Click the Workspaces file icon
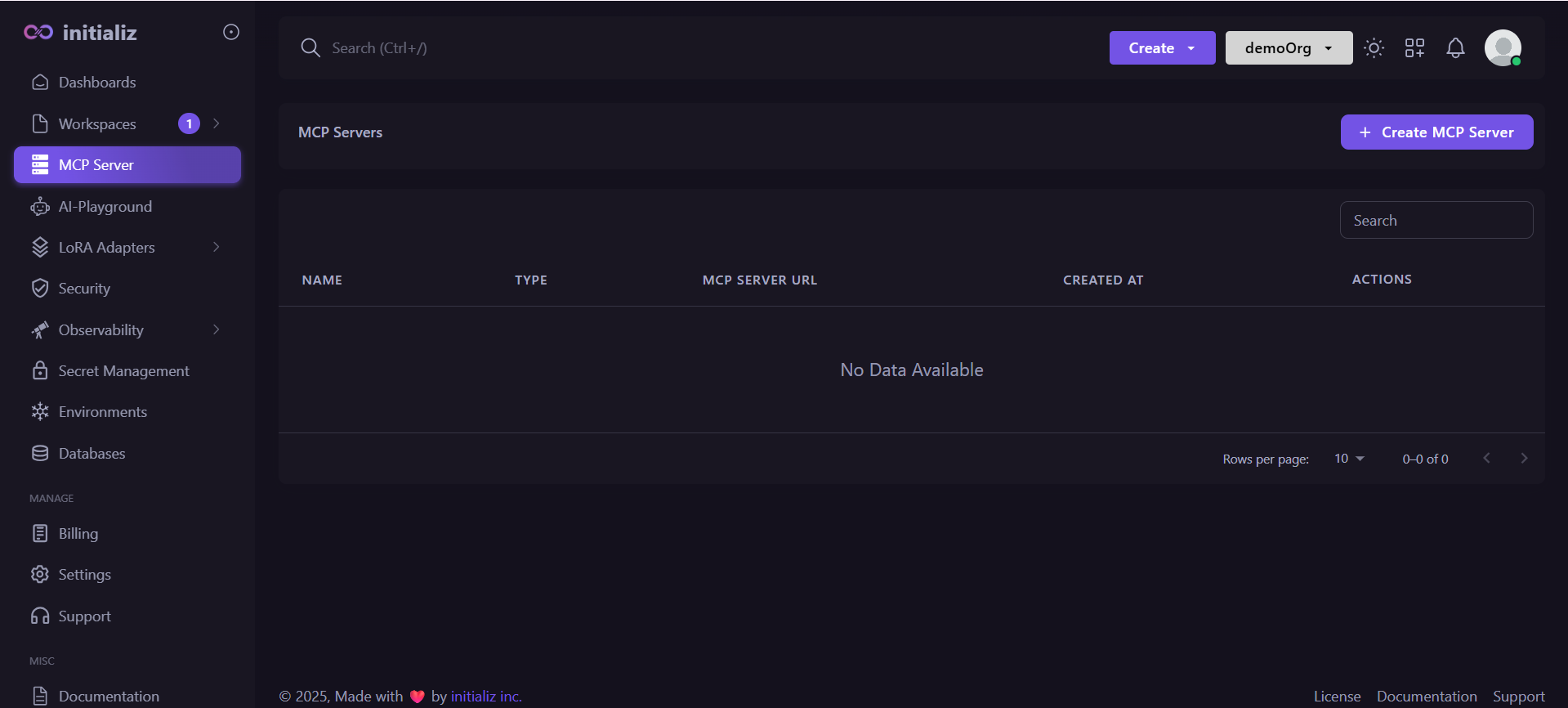Screen dimensions: 1568x708 (40, 123)
